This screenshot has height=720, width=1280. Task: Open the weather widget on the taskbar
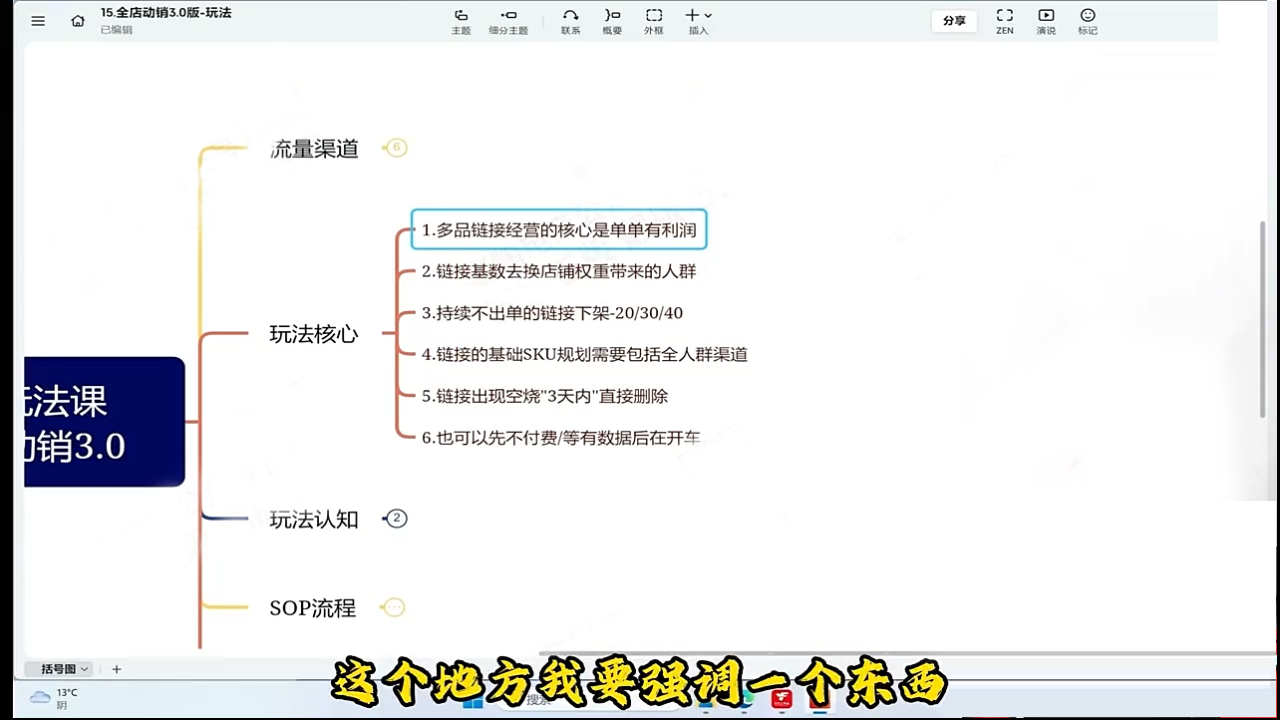tap(55, 698)
